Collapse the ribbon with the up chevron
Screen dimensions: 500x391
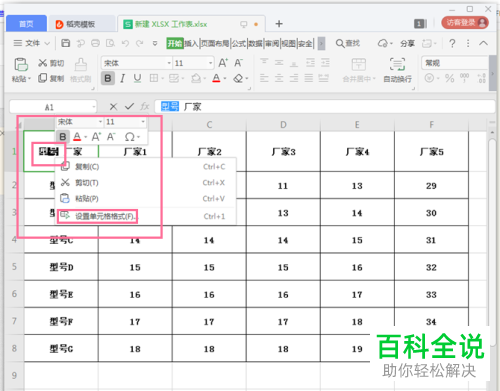[x=483, y=43]
